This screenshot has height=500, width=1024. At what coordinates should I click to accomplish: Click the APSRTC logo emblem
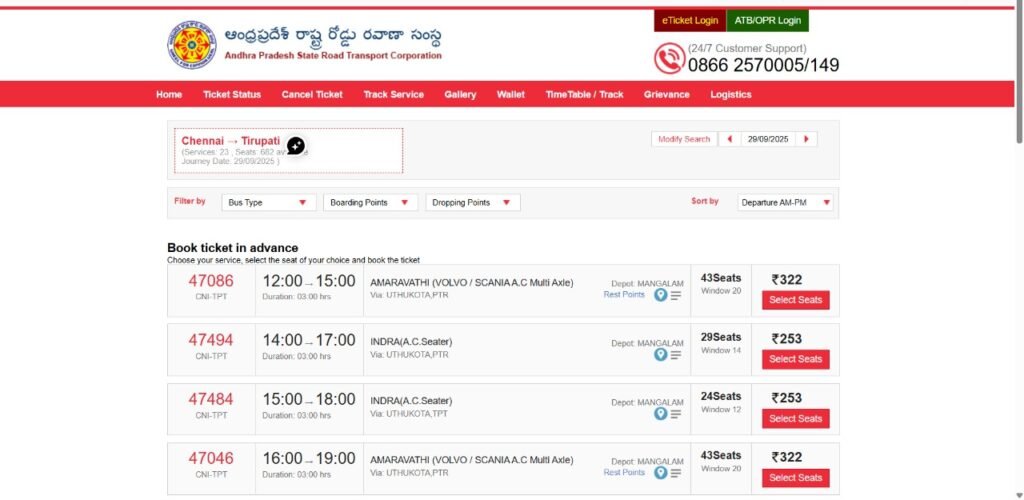(x=191, y=45)
